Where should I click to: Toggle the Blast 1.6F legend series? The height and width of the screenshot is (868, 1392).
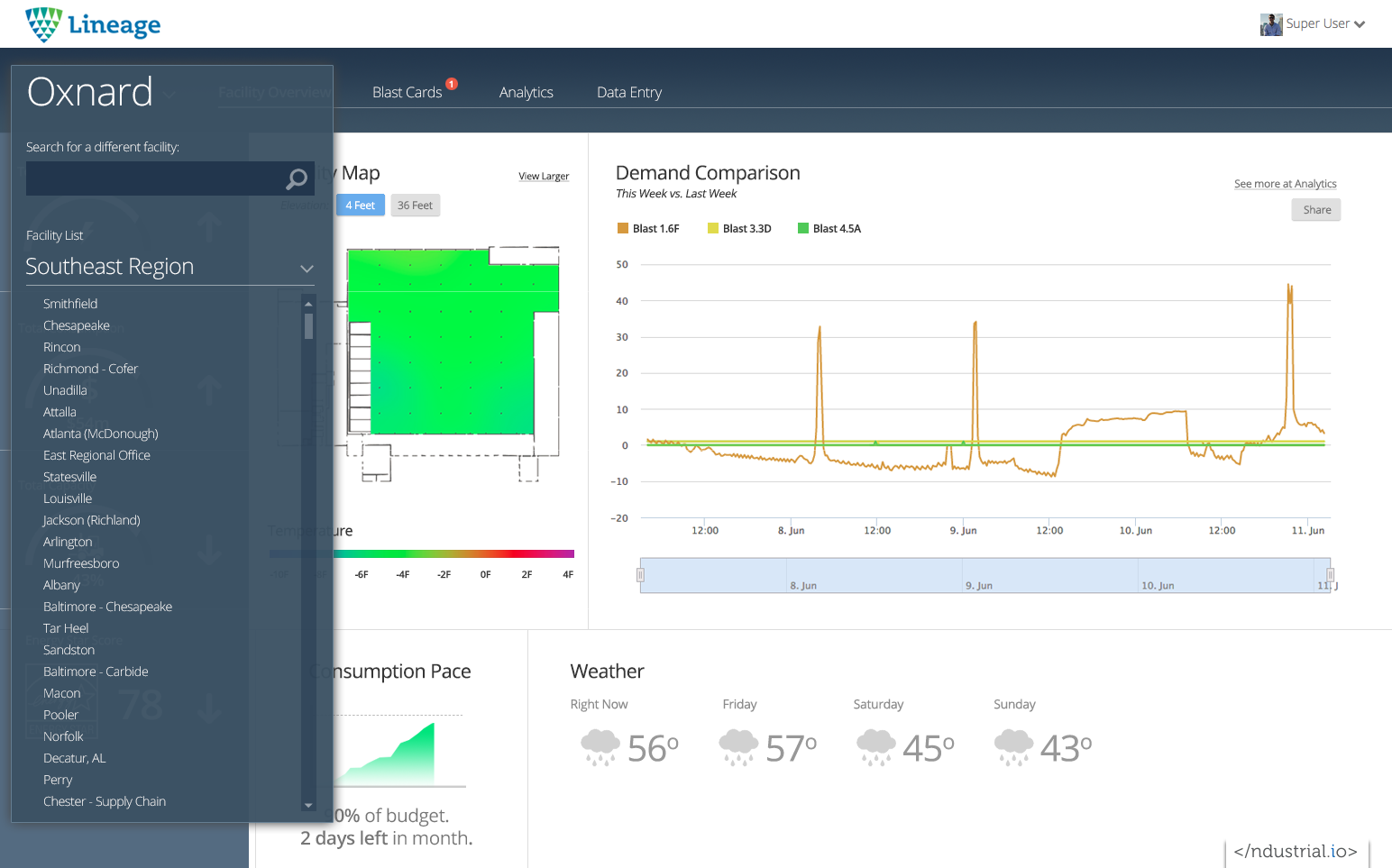[x=648, y=229]
